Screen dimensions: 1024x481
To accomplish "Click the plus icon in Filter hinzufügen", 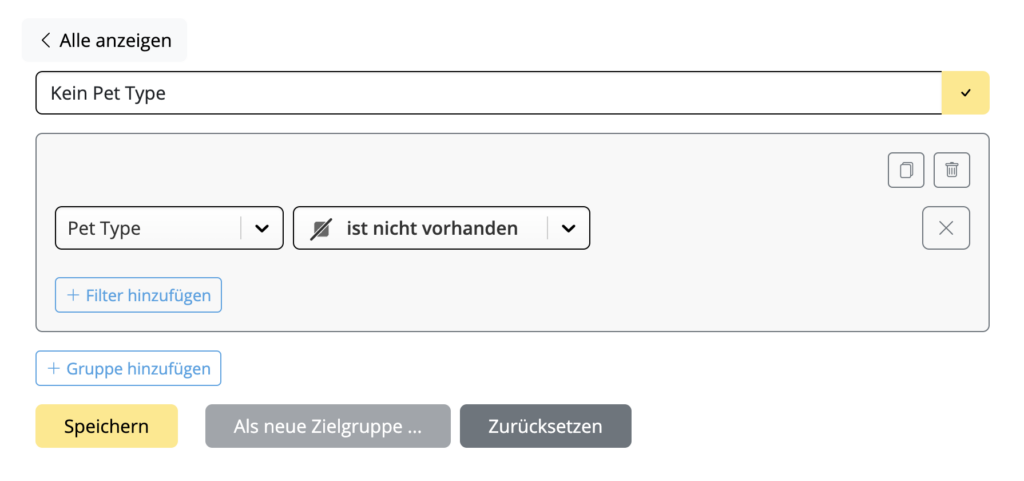I will 72,296.
